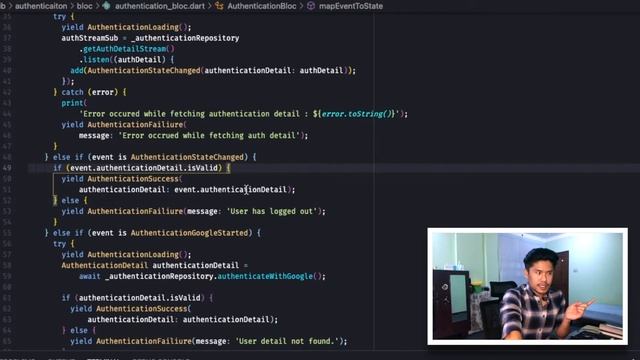
Task: Click 'AuthenticationStateChanged' inside the add call
Action: click(144, 71)
